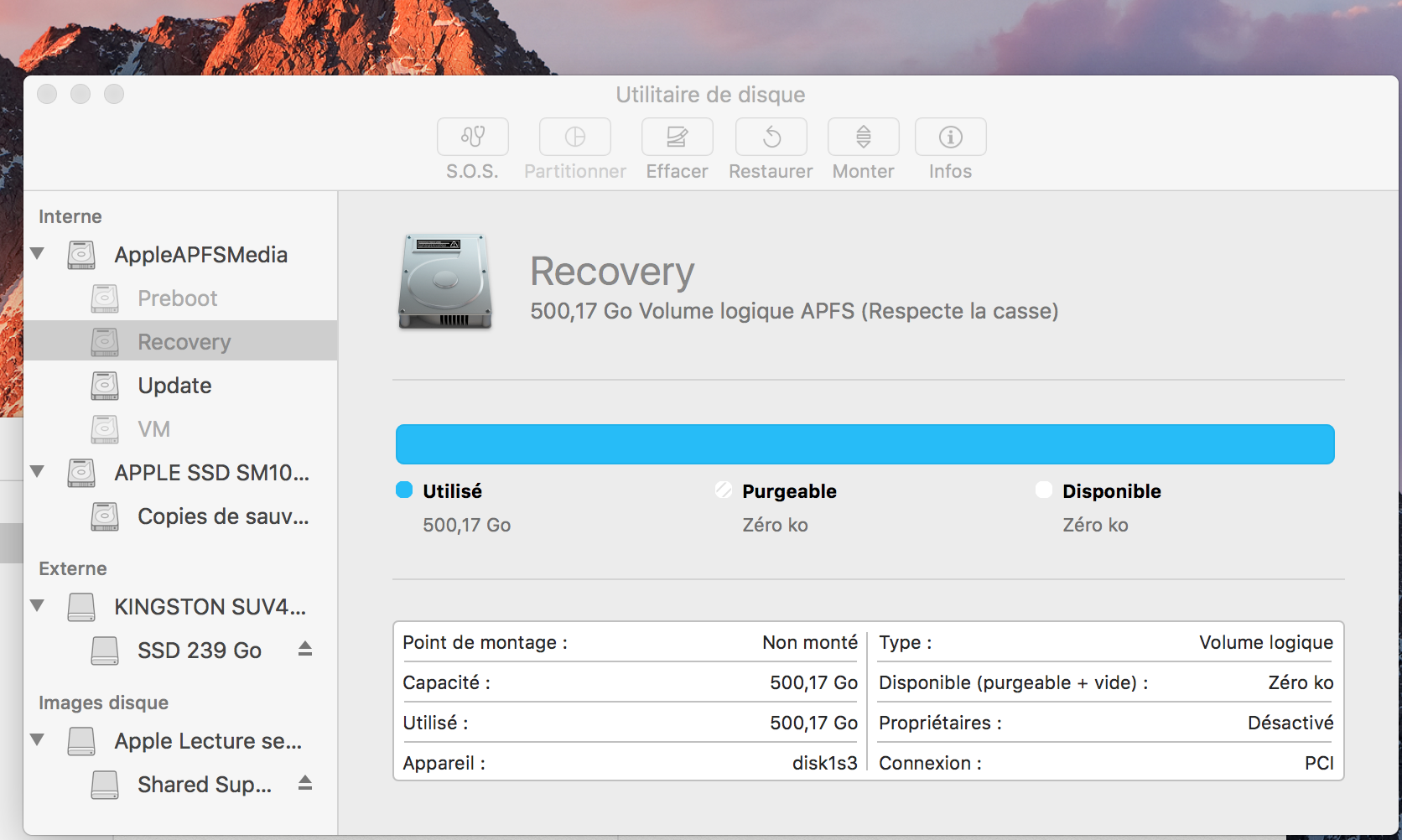Screen dimensions: 1402x840
Task: Collapse the KINGSTON SUV4... disclosure triangle
Action: [x=38, y=605]
